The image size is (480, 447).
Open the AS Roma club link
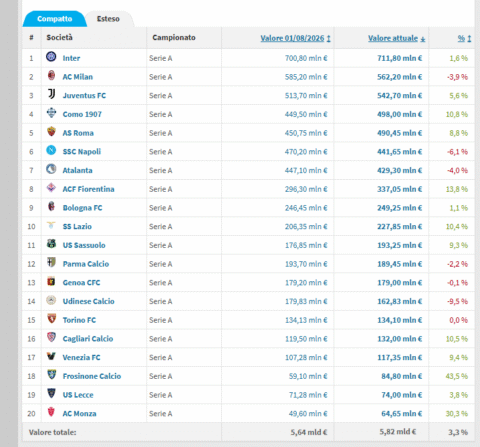(78, 133)
